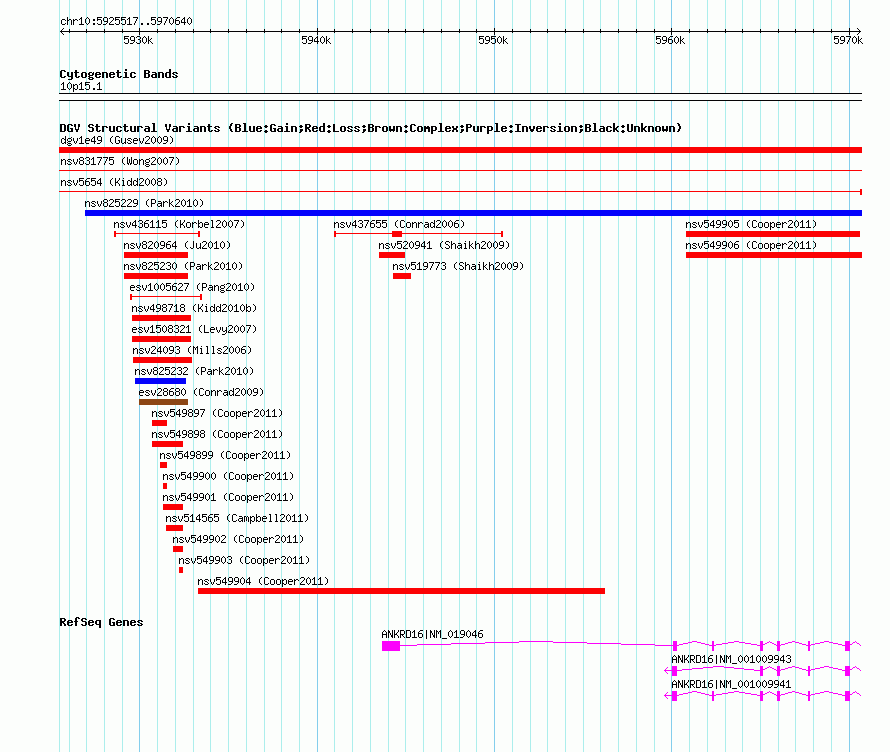Click the brown esv28680 (Conrad2009) complex bar
The width and height of the screenshot is (890, 752).
(163, 402)
